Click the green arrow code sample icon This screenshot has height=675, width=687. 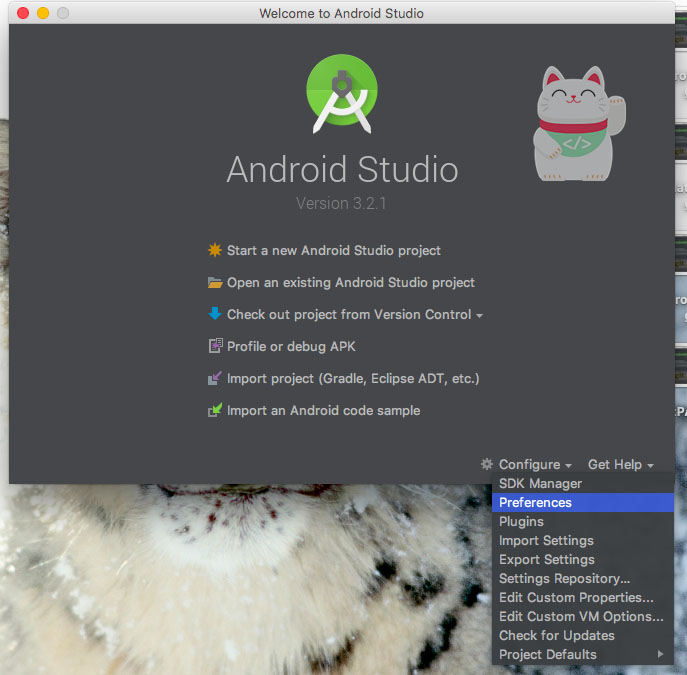click(215, 410)
